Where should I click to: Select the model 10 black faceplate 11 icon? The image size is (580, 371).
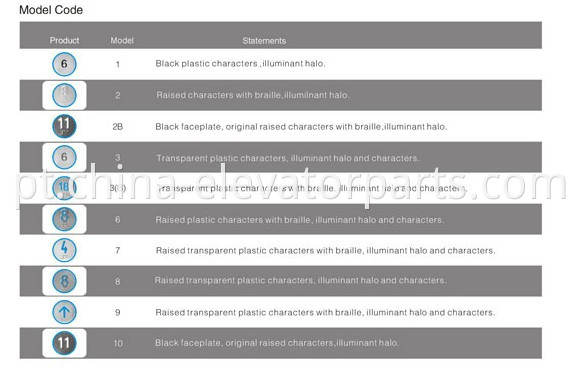[64, 343]
